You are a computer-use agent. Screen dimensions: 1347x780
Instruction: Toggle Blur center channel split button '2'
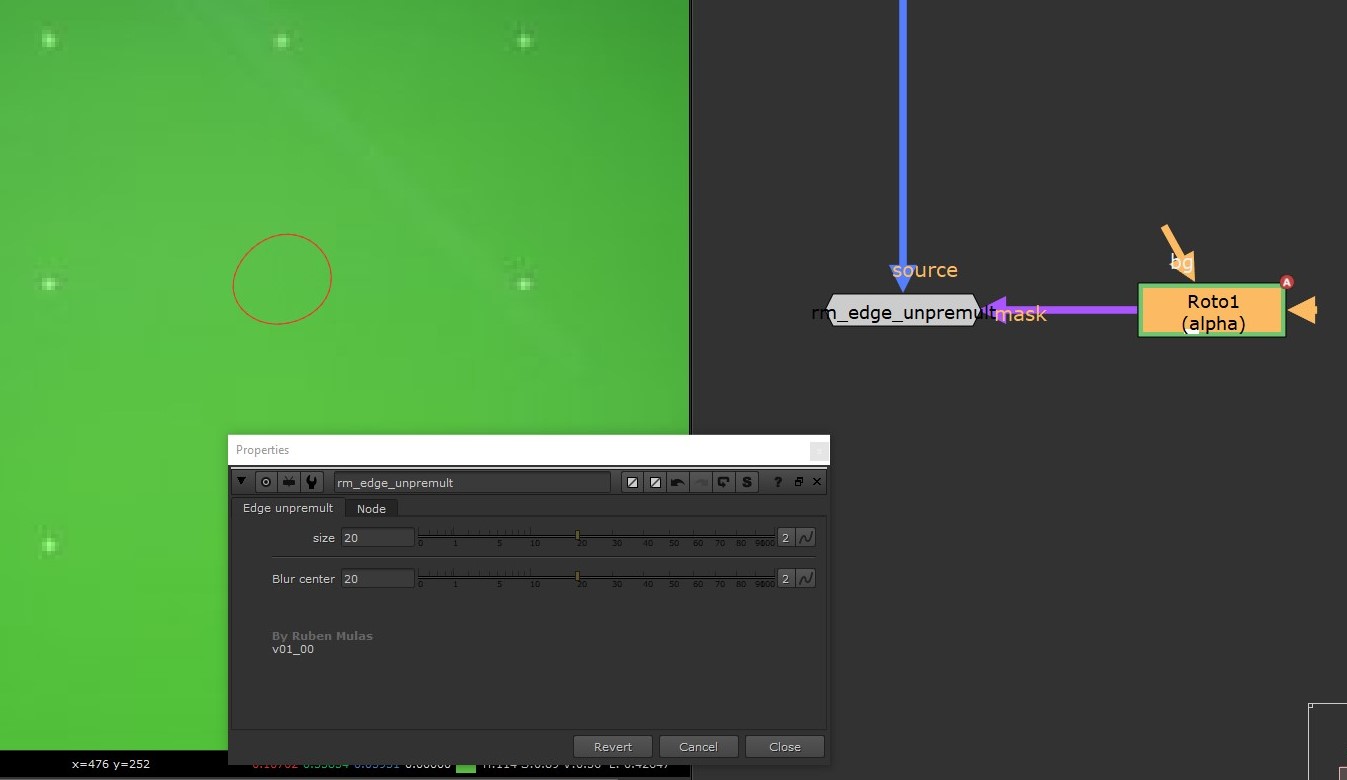tap(786, 579)
